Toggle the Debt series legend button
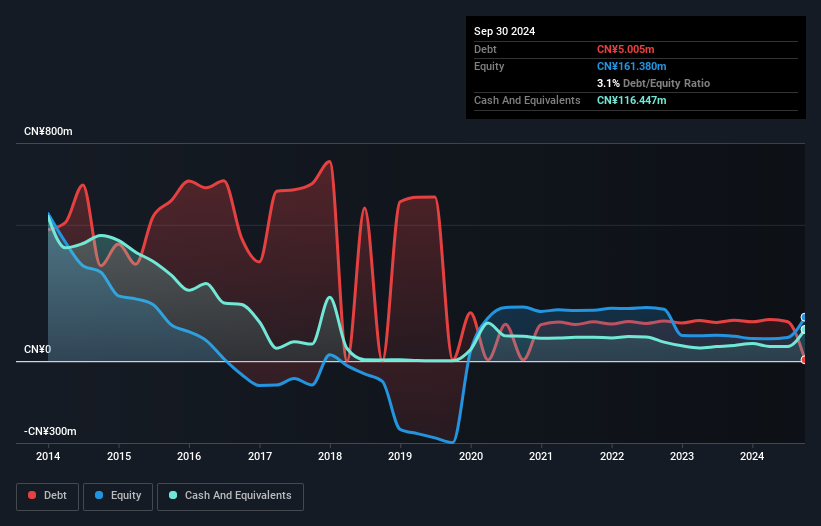 point(48,496)
